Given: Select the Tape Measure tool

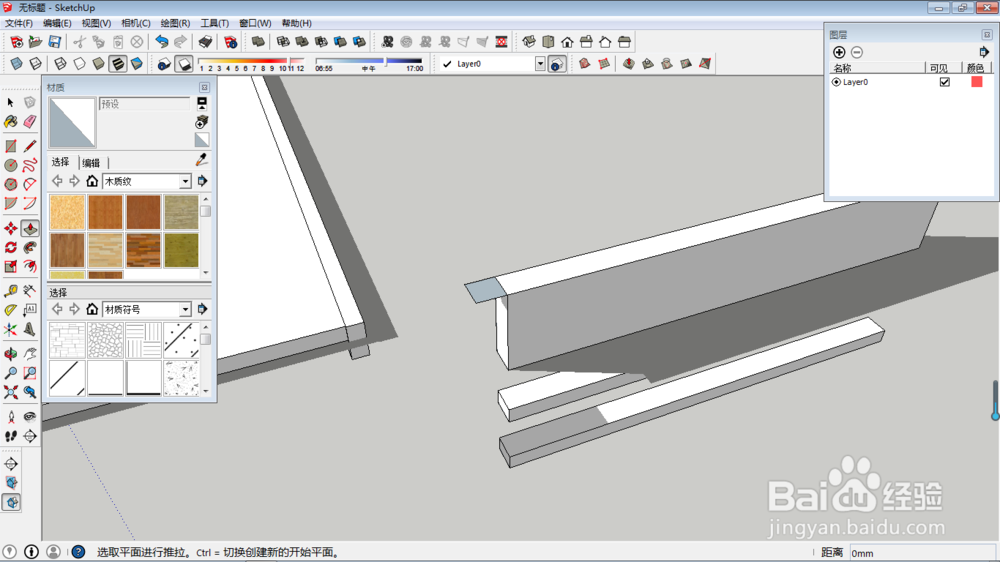Looking at the screenshot, I should pyautogui.click(x=10, y=291).
